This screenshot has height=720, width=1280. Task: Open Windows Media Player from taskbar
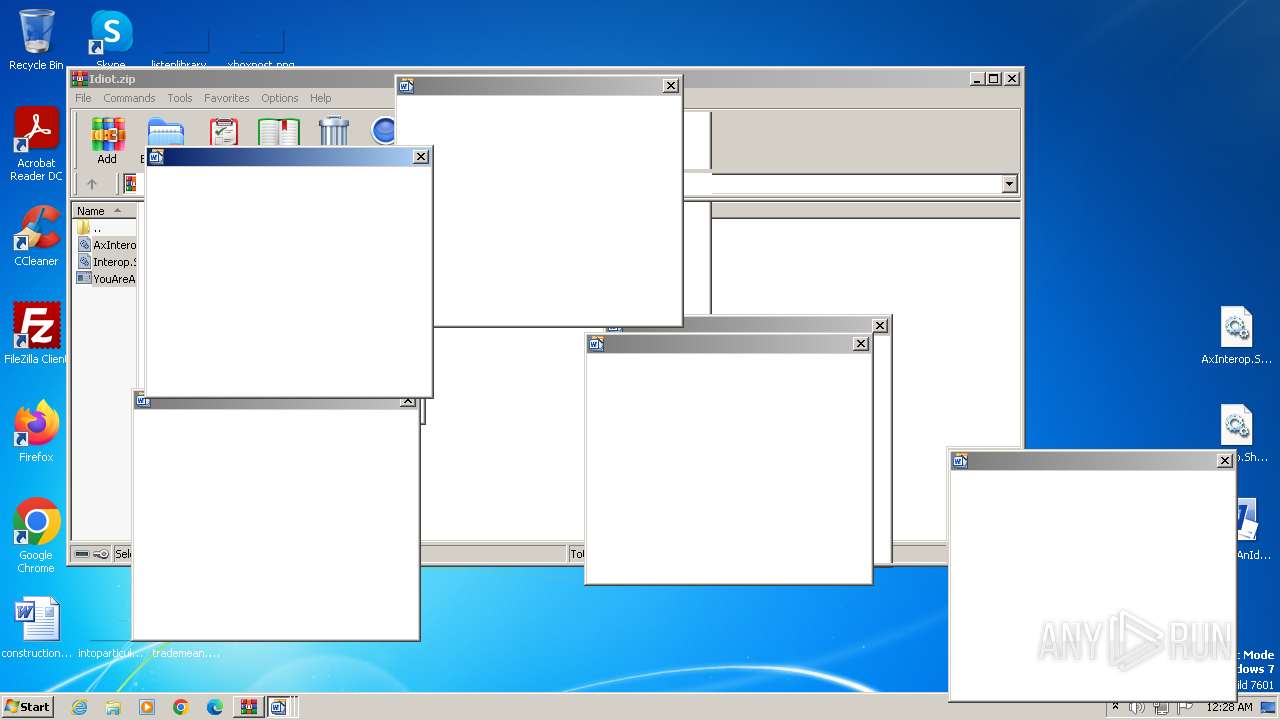(x=147, y=707)
